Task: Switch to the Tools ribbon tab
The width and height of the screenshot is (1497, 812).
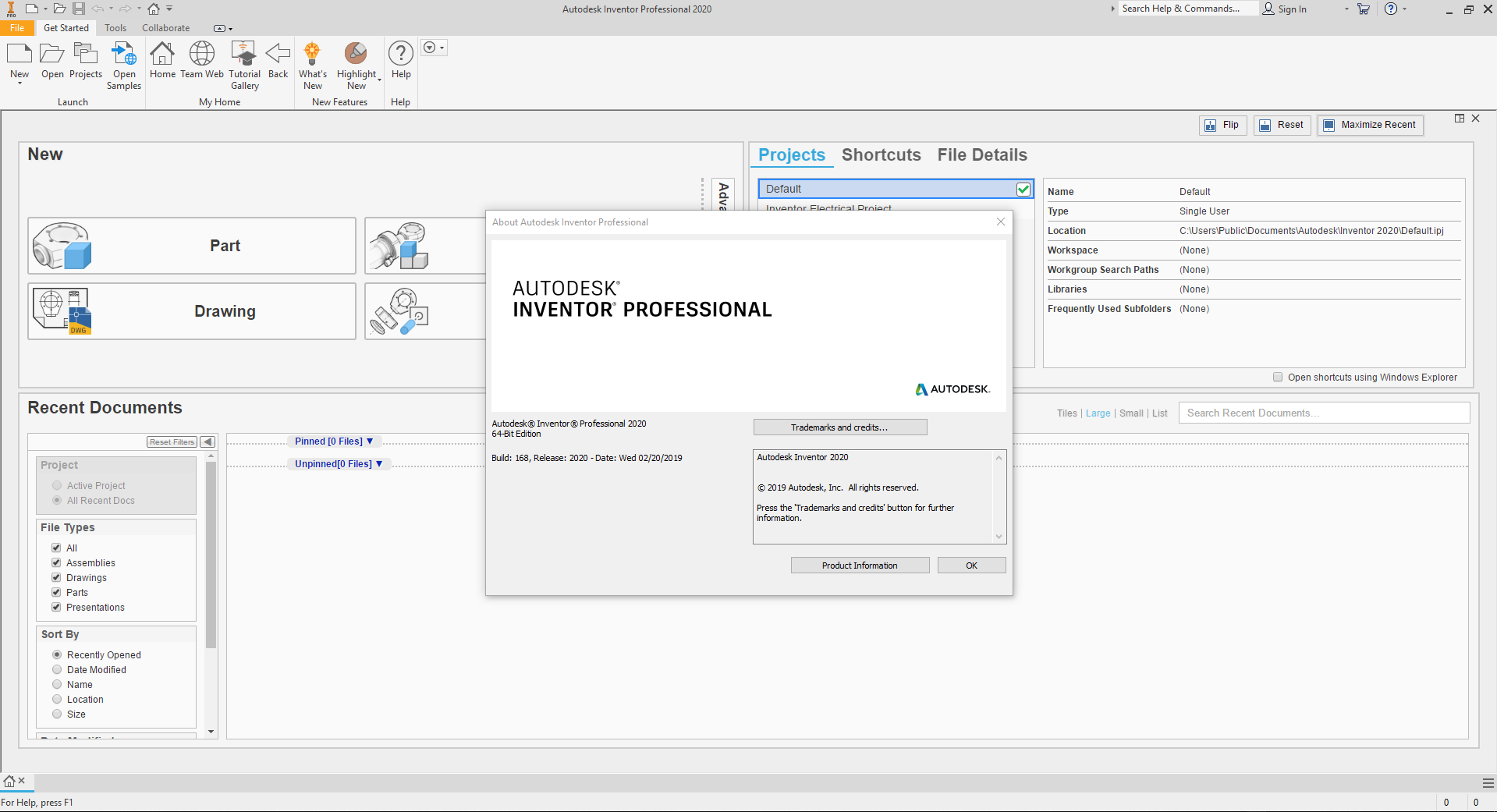Action: (x=115, y=28)
